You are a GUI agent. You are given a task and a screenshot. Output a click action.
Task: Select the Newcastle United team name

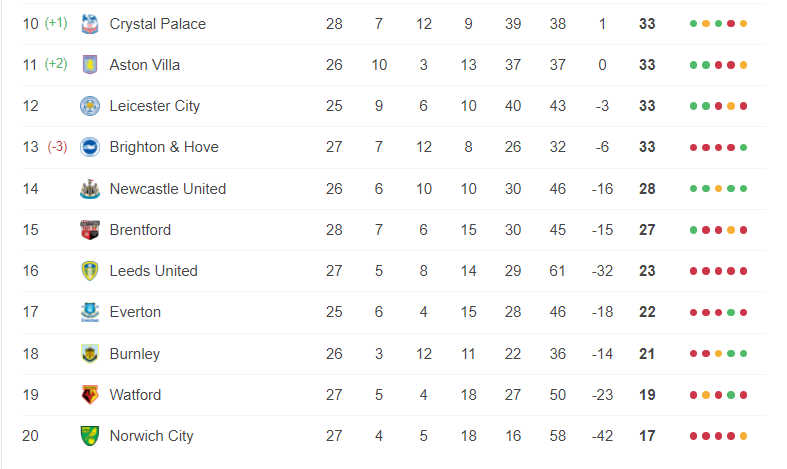[168, 189]
